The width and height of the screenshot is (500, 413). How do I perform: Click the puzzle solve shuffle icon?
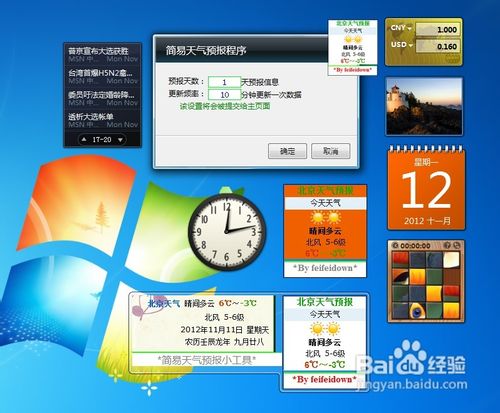click(x=457, y=245)
